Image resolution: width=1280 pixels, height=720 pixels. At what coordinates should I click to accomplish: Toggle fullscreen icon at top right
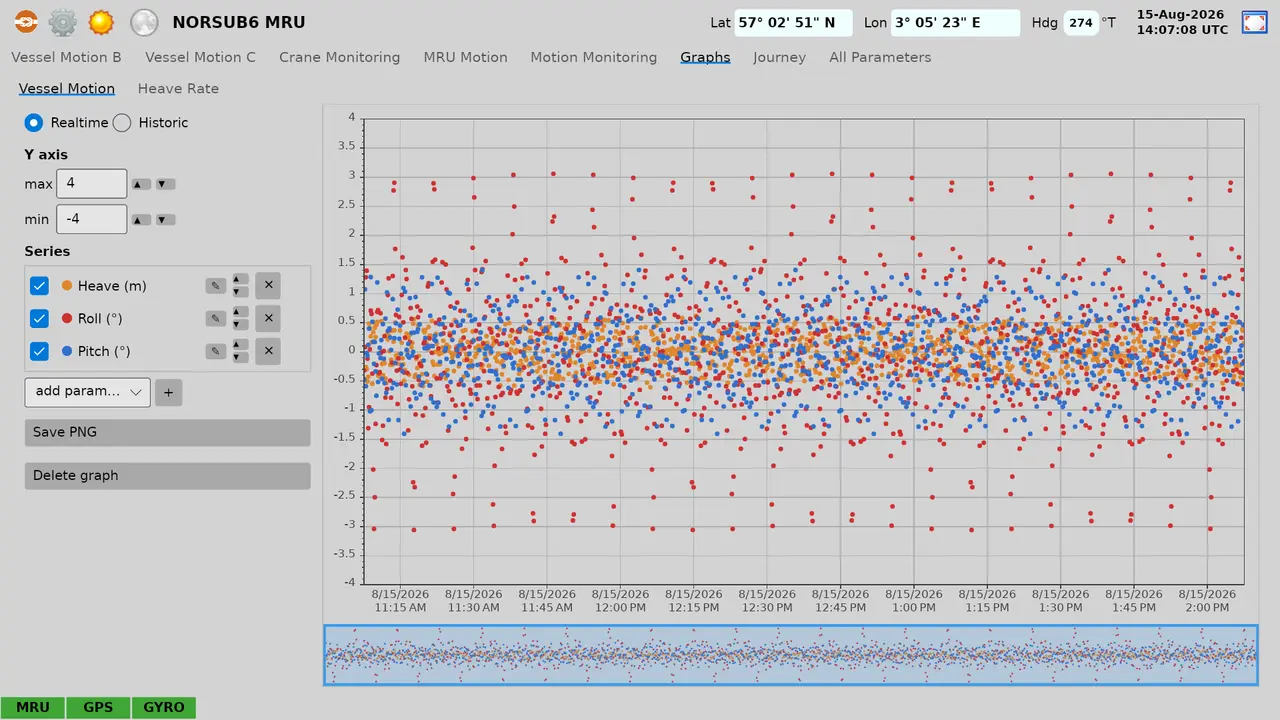click(x=1254, y=22)
